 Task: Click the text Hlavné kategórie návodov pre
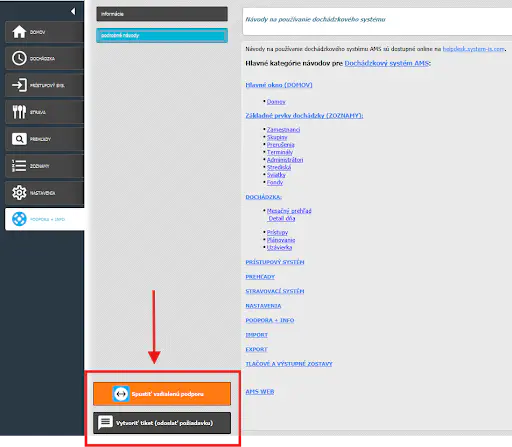click(x=294, y=63)
